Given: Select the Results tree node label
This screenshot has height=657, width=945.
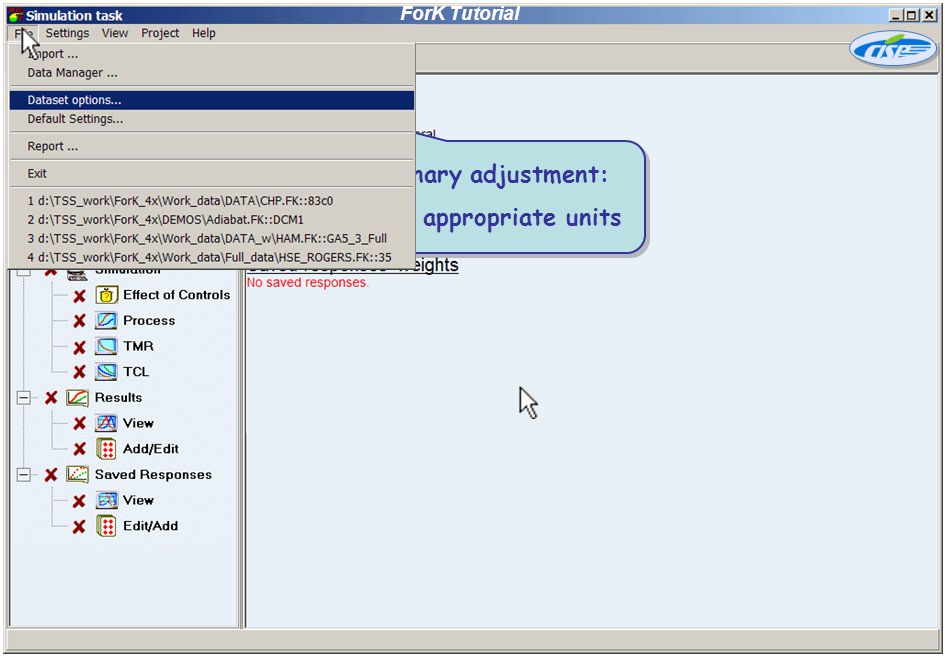Looking at the screenshot, I should [x=118, y=398].
